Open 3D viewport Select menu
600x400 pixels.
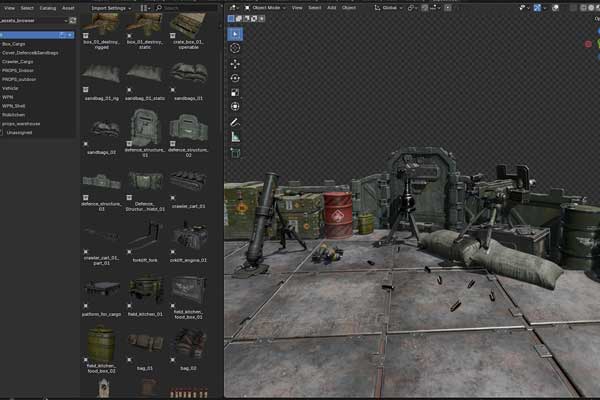pos(315,8)
